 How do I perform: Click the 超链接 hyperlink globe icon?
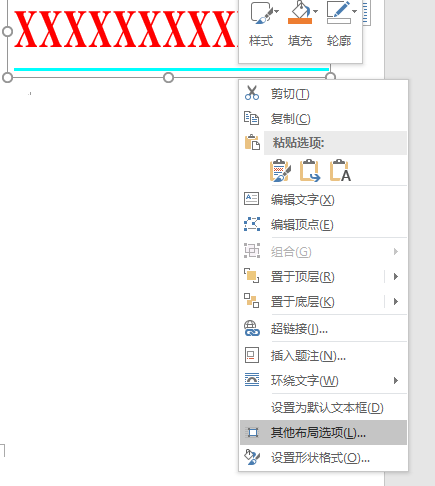252,329
